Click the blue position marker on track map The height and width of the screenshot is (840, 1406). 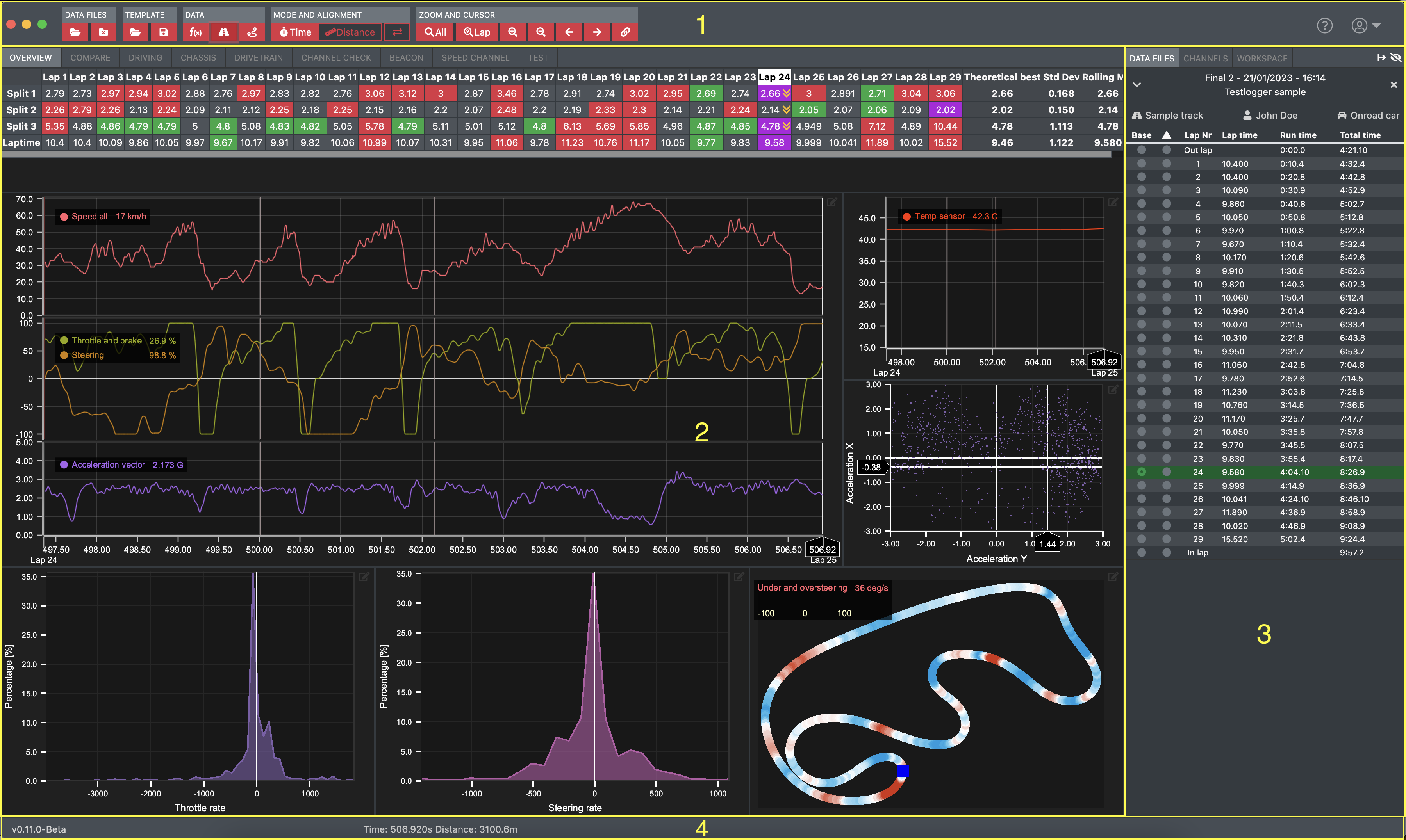pos(903,771)
